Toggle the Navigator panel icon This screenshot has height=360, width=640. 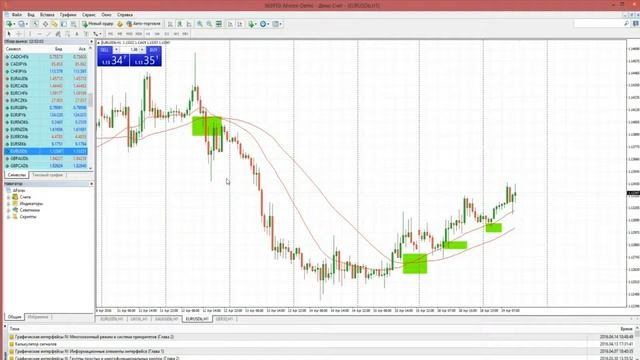pos(54,24)
